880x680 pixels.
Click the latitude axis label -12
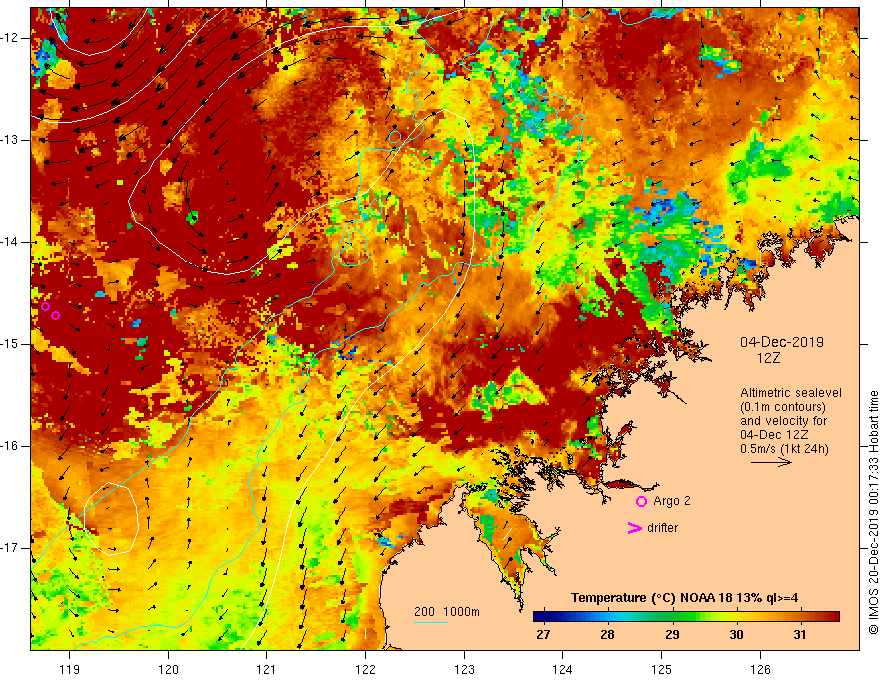tap(10, 38)
